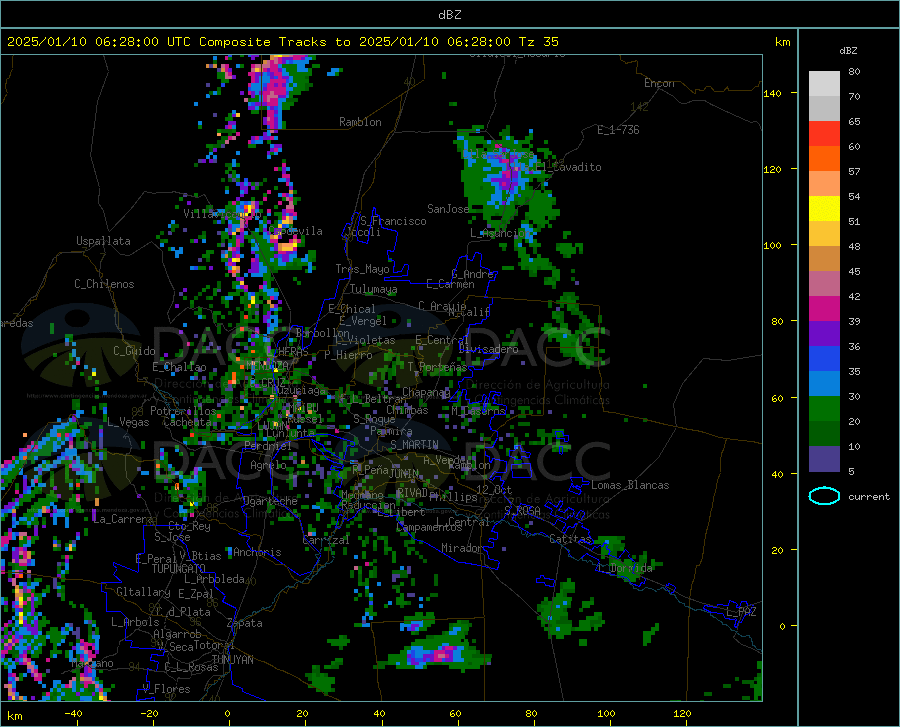Click the 'Tres_Mayo' map label
The height and width of the screenshot is (727, 900).
coord(362,269)
